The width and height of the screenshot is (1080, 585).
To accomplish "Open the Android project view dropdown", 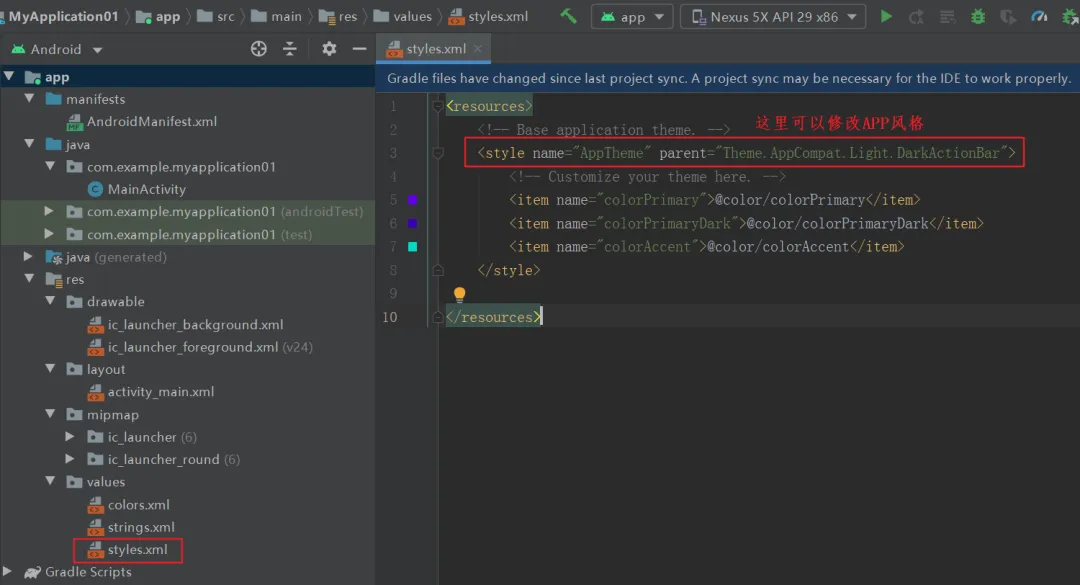I will pyautogui.click(x=56, y=49).
